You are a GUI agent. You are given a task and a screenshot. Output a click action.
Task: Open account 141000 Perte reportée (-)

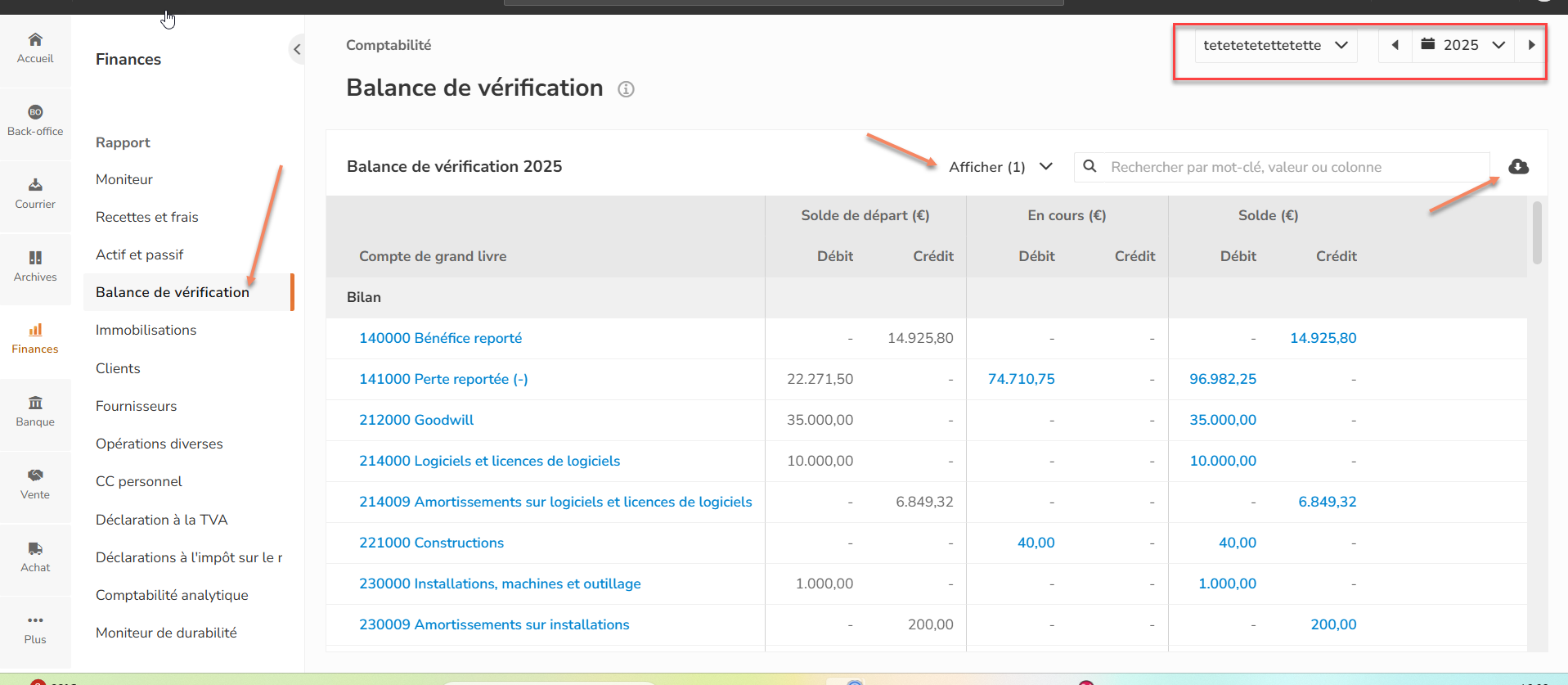point(444,379)
